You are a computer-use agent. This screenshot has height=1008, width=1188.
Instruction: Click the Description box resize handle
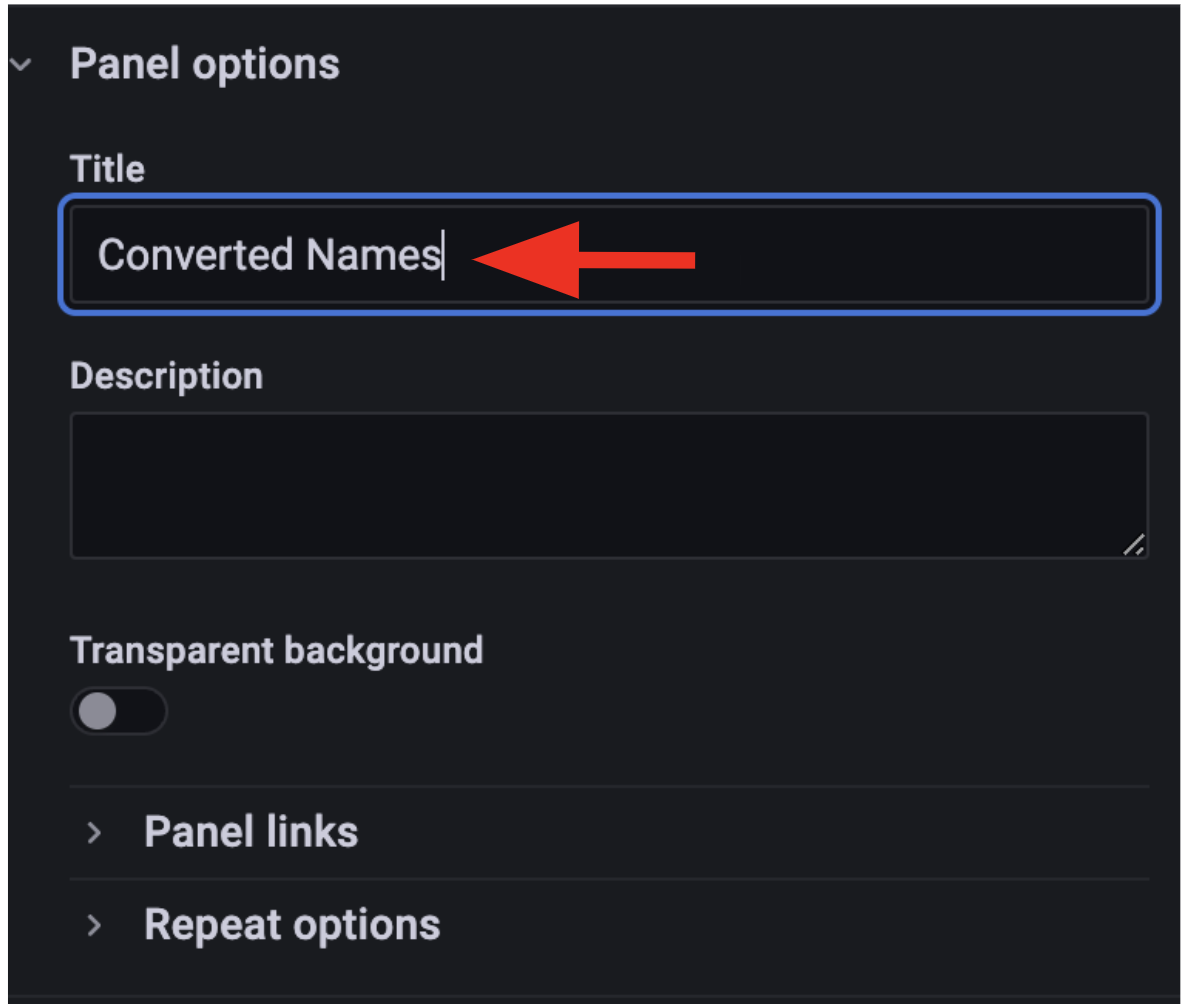pos(1134,545)
